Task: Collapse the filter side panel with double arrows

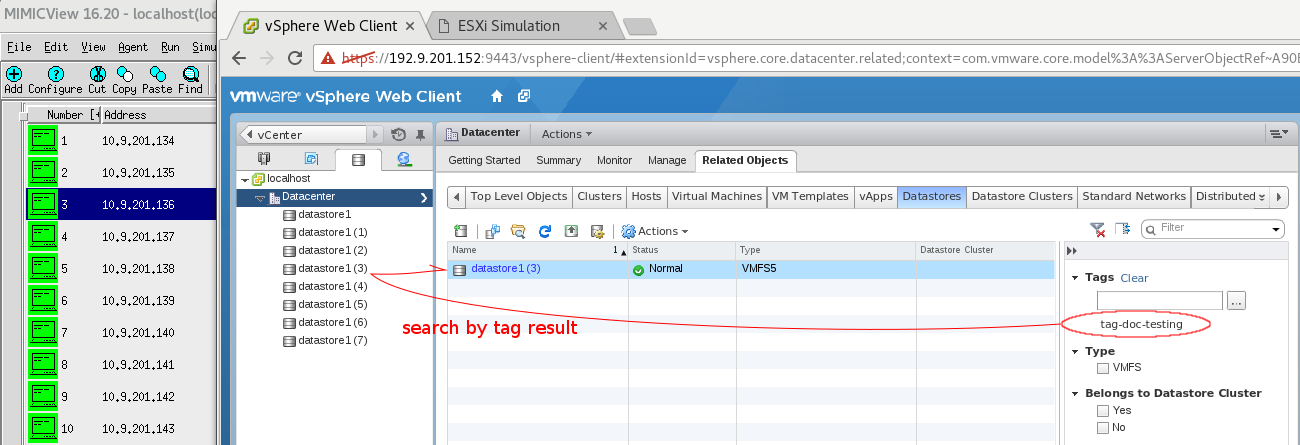Action: pos(1072,251)
